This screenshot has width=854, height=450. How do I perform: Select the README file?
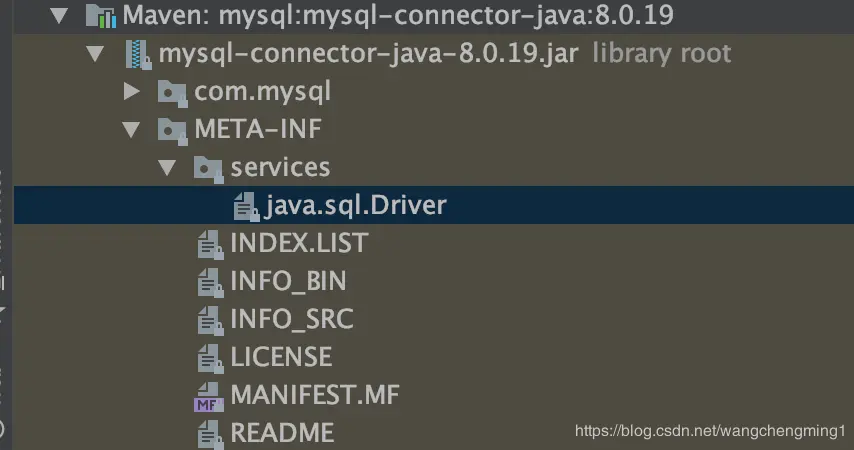282,433
